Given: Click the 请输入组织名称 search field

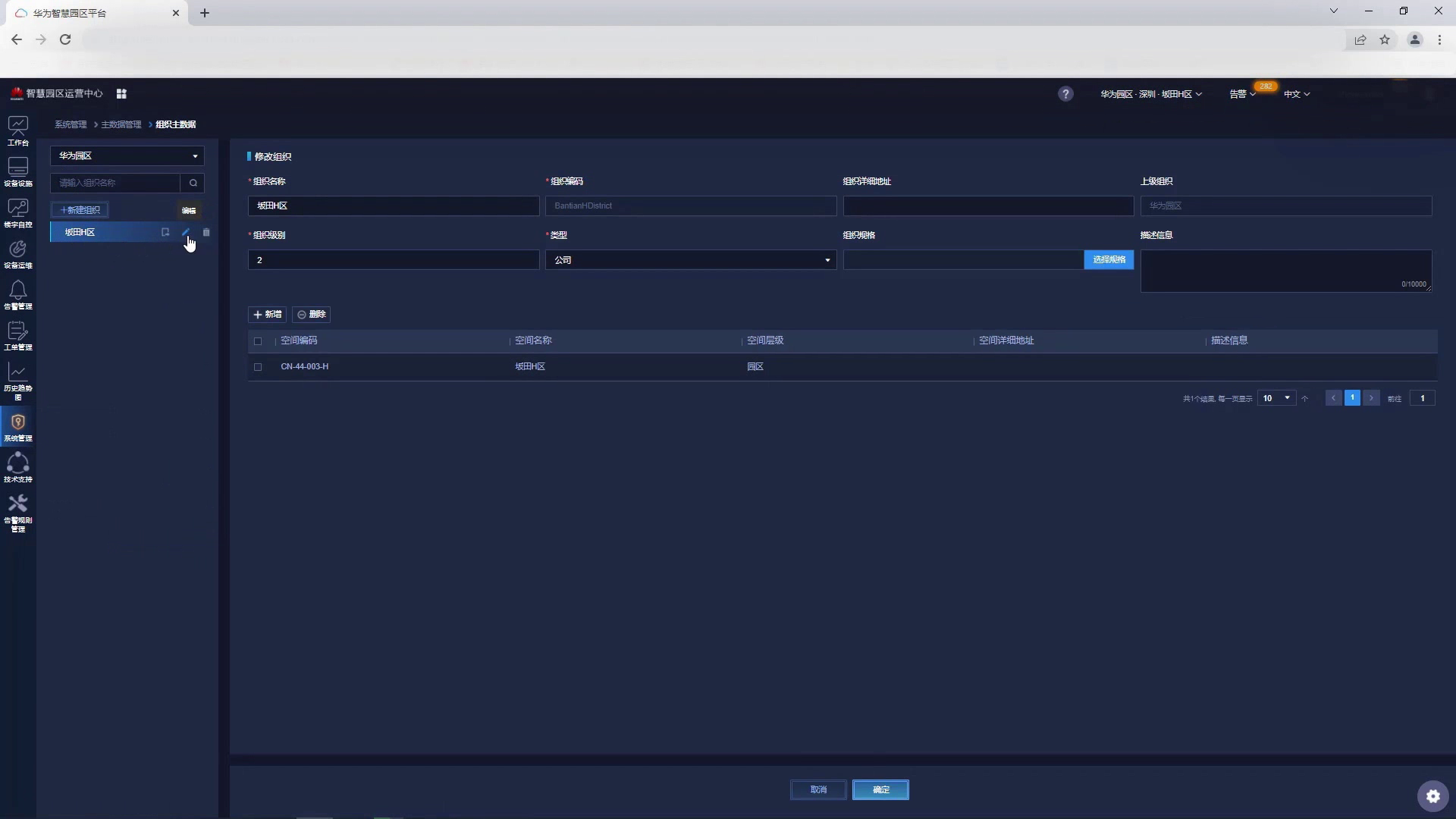Looking at the screenshot, I should click(115, 183).
